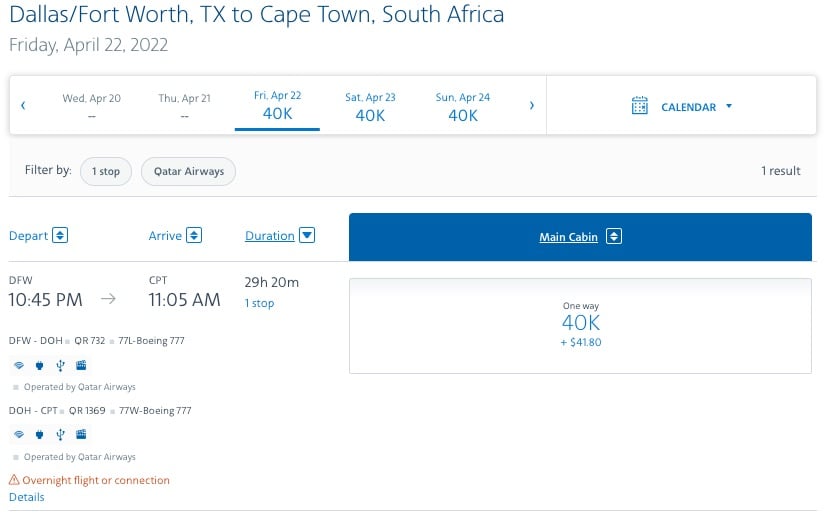Viewport: 827px width, 524px height.
Task: Sort by the Arrive column arrows
Action: tap(194, 235)
